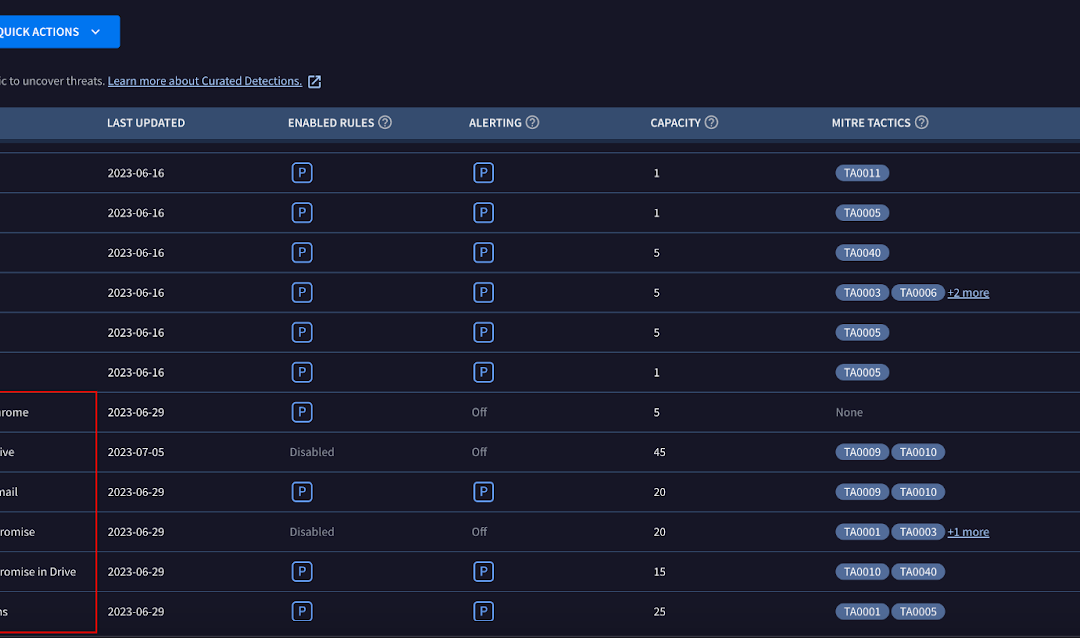Click the MITRE Tactics column header

tap(871, 123)
